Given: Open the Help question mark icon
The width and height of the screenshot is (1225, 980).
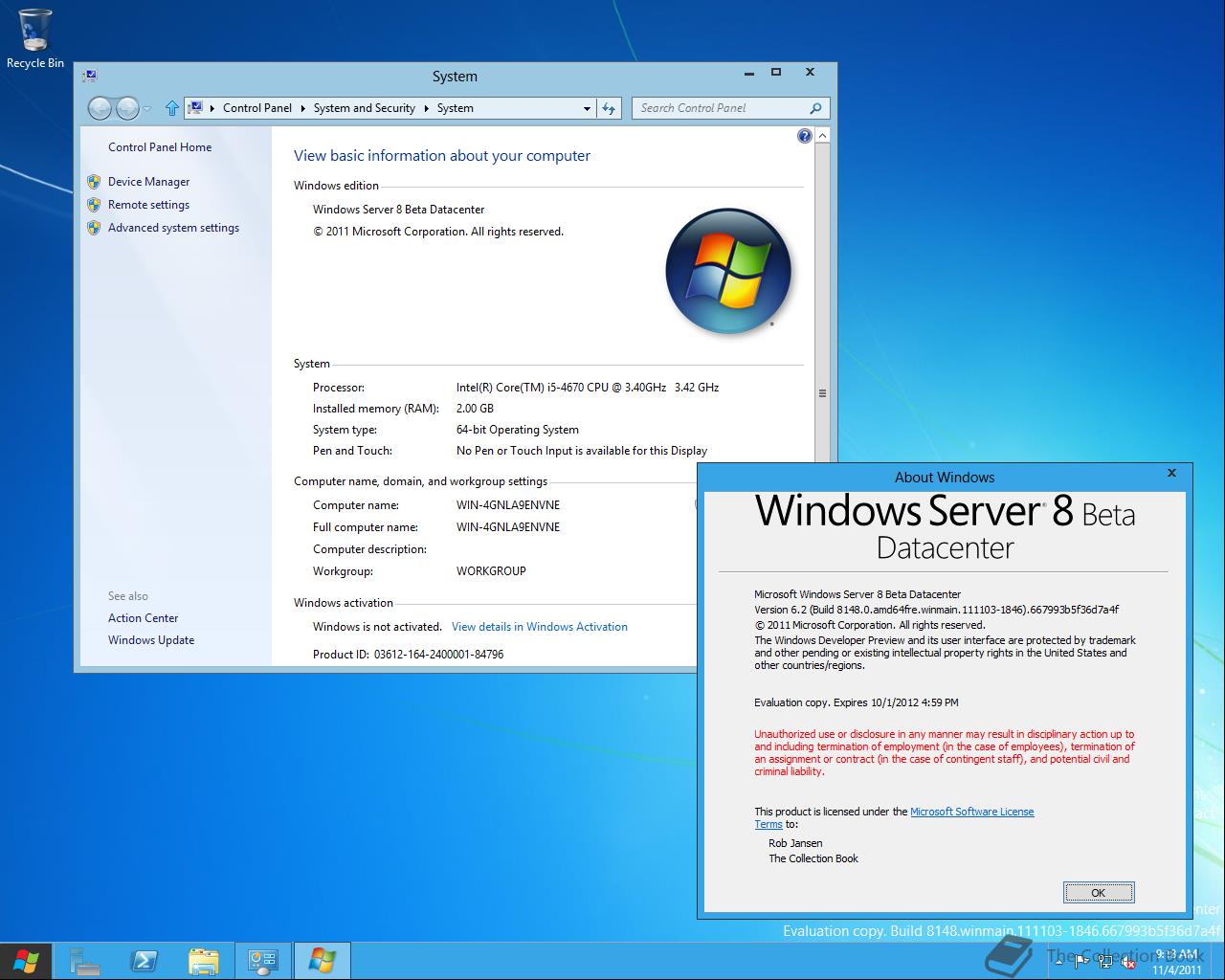Looking at the screenshot, I should pos(805,136).
